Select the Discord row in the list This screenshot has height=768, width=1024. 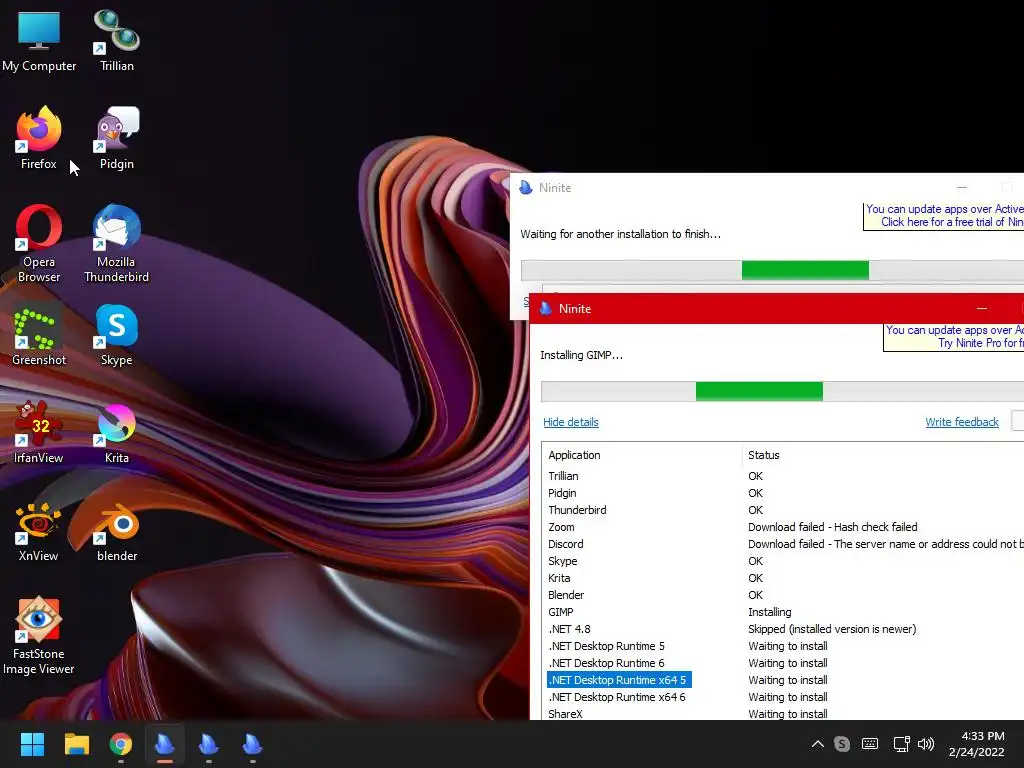(x=782, y=544)
